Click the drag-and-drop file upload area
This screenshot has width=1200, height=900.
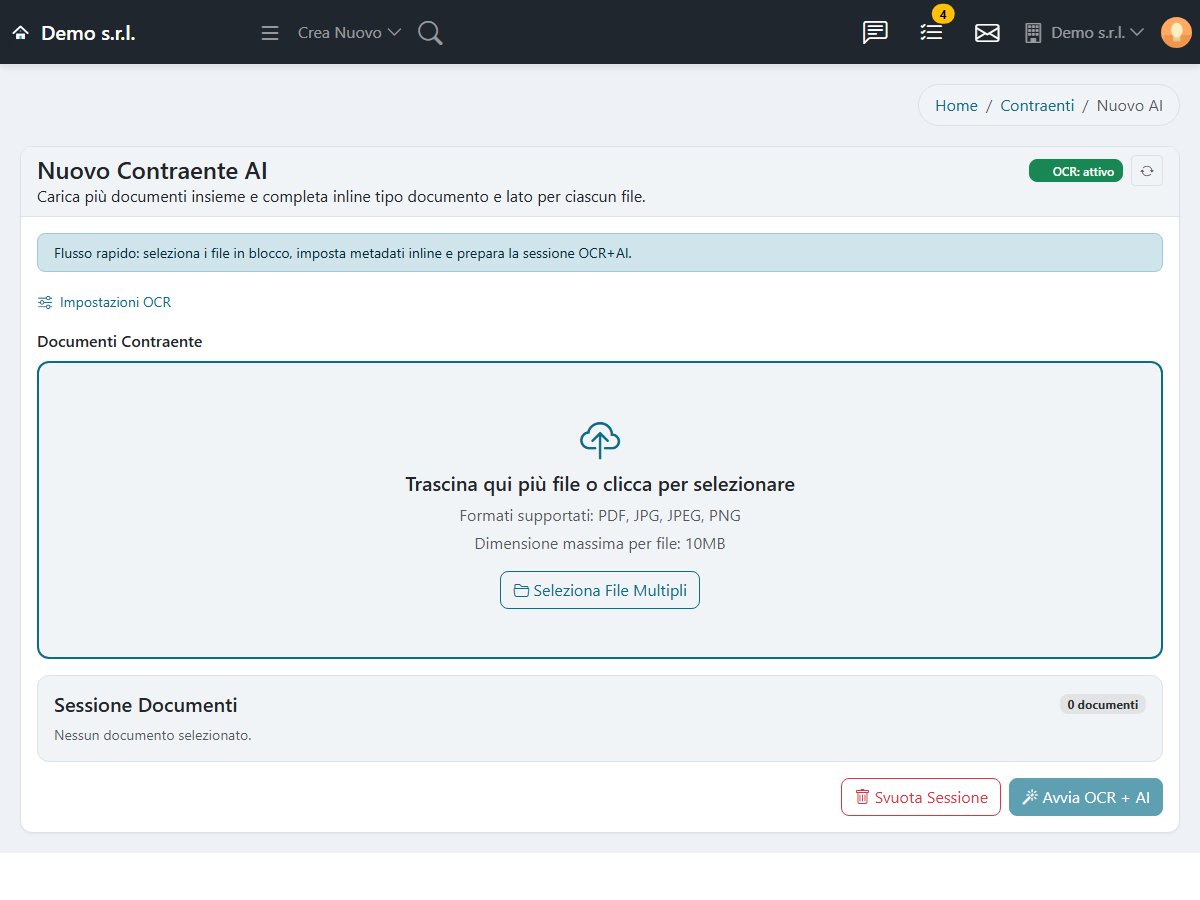point(600,510)
